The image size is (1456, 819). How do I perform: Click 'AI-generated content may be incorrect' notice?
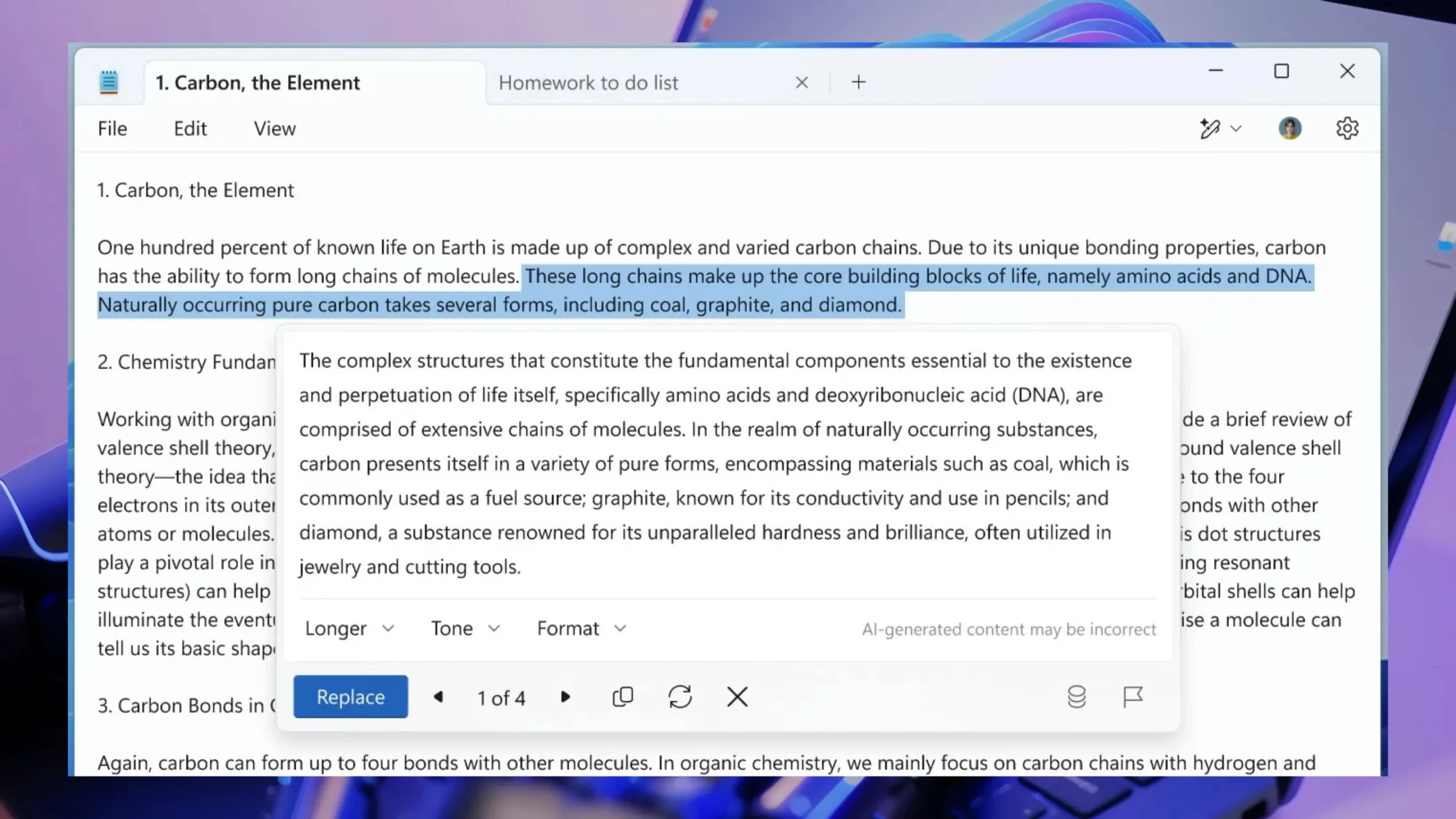(x=1009, y=630)
